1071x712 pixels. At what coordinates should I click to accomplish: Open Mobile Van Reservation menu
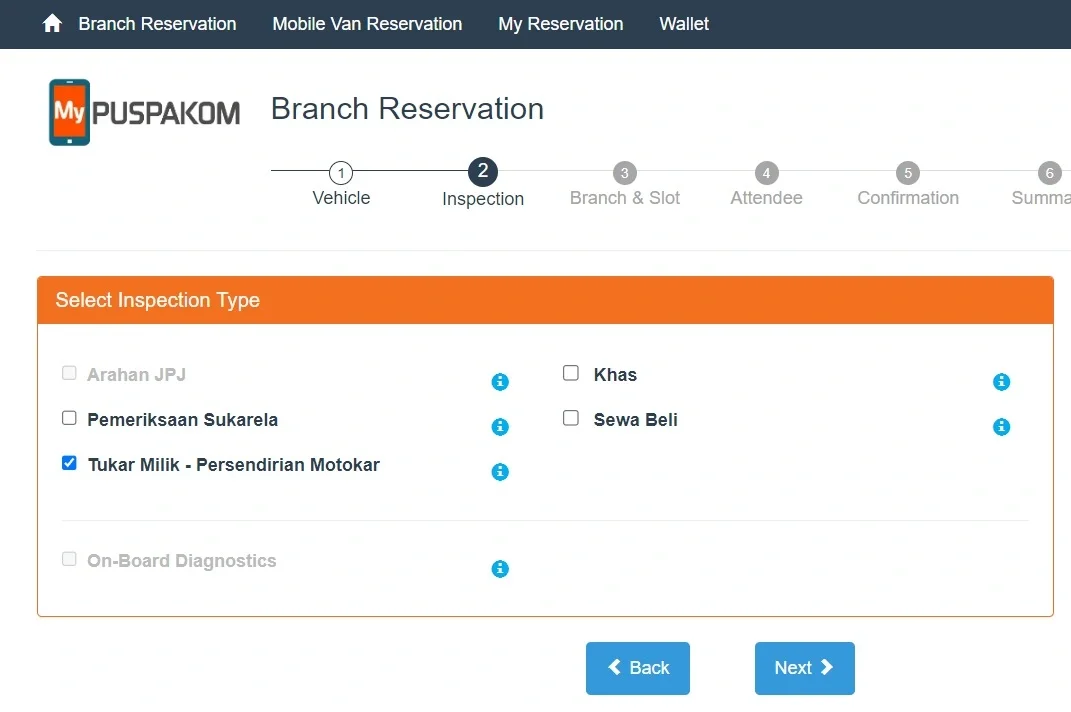coord(367,24)
